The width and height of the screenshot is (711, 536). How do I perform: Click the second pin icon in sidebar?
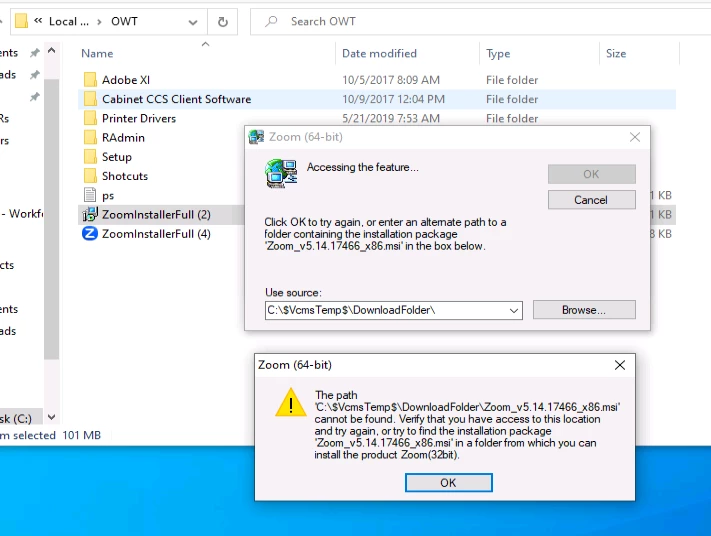tap(34, 75)
